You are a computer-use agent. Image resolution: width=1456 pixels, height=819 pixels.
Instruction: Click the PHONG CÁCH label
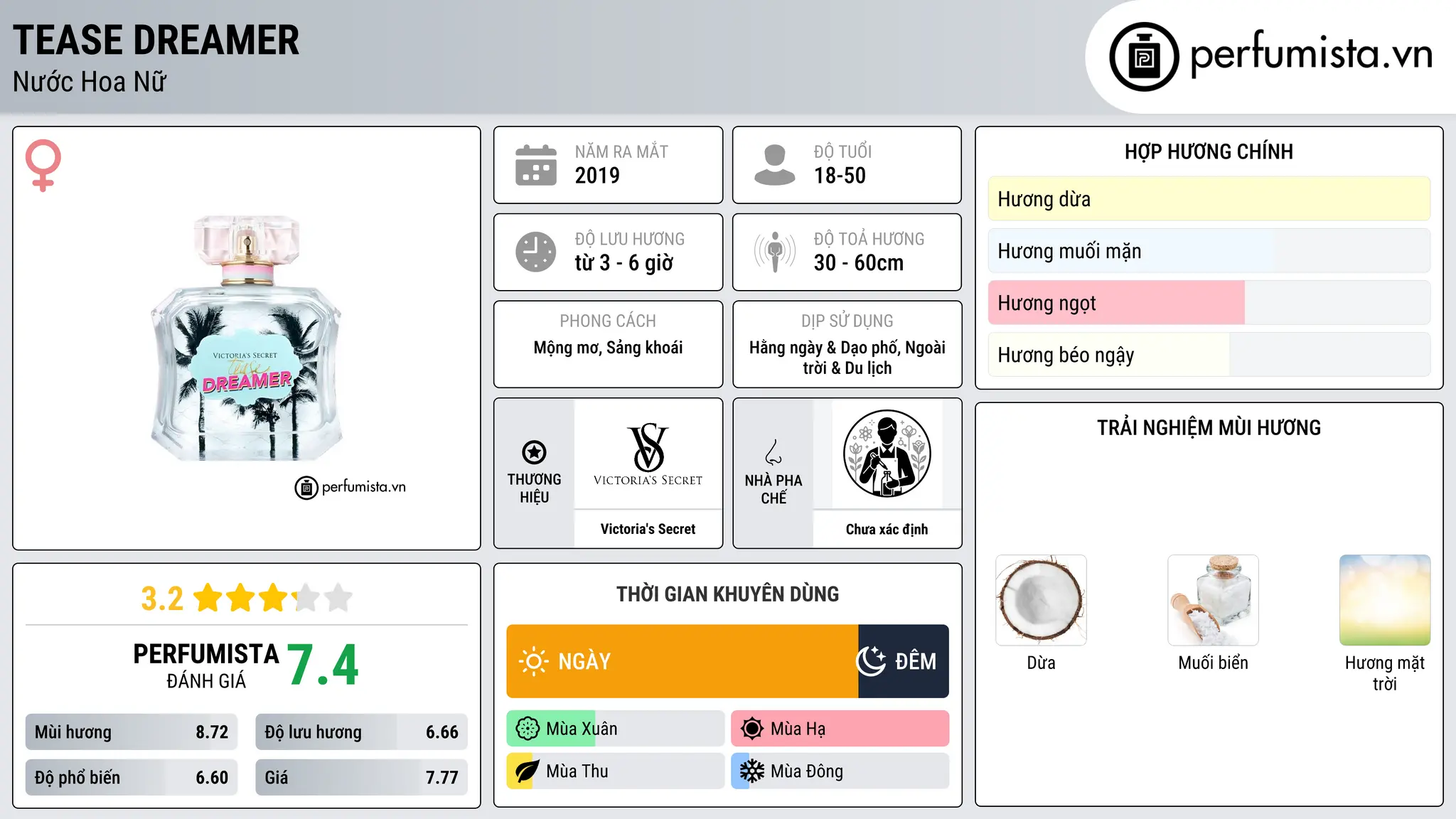pos(608,321)
